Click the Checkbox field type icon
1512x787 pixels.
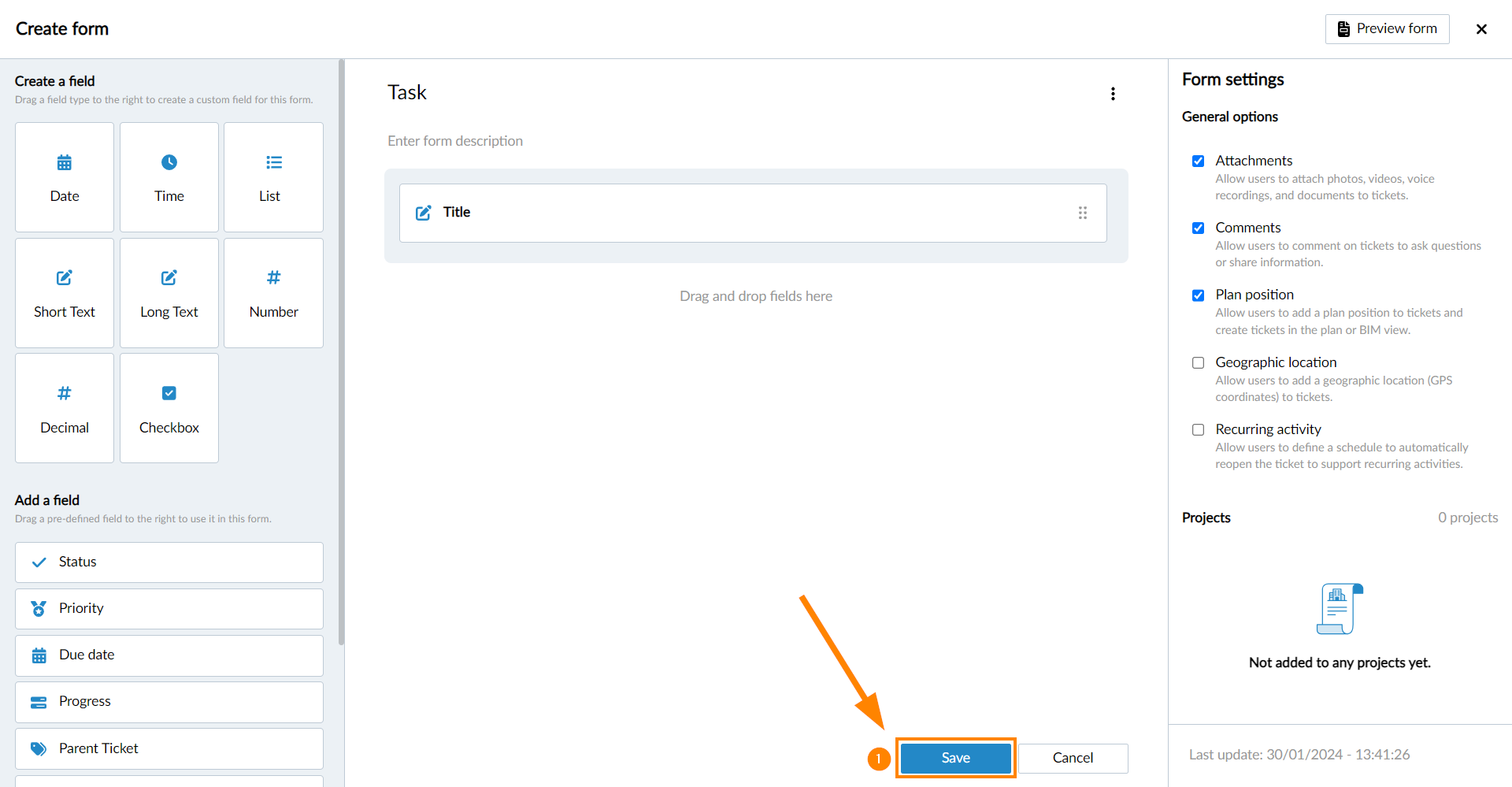pyautogui.click(x=169, y=393)
